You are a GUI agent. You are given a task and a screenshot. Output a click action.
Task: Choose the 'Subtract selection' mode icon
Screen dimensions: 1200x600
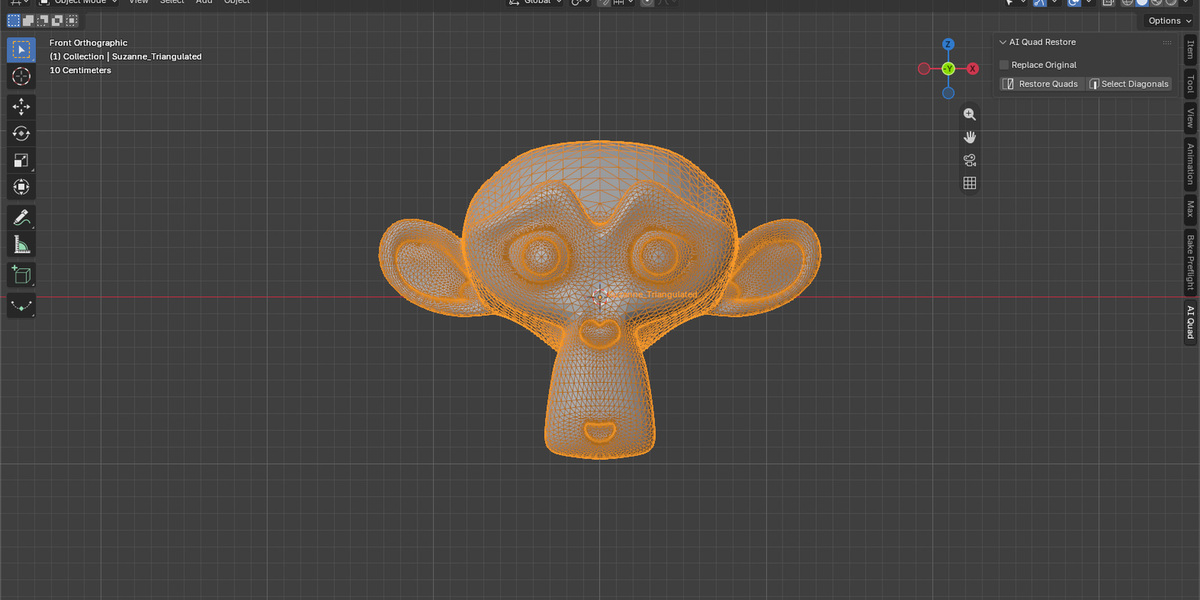[42, 20]
